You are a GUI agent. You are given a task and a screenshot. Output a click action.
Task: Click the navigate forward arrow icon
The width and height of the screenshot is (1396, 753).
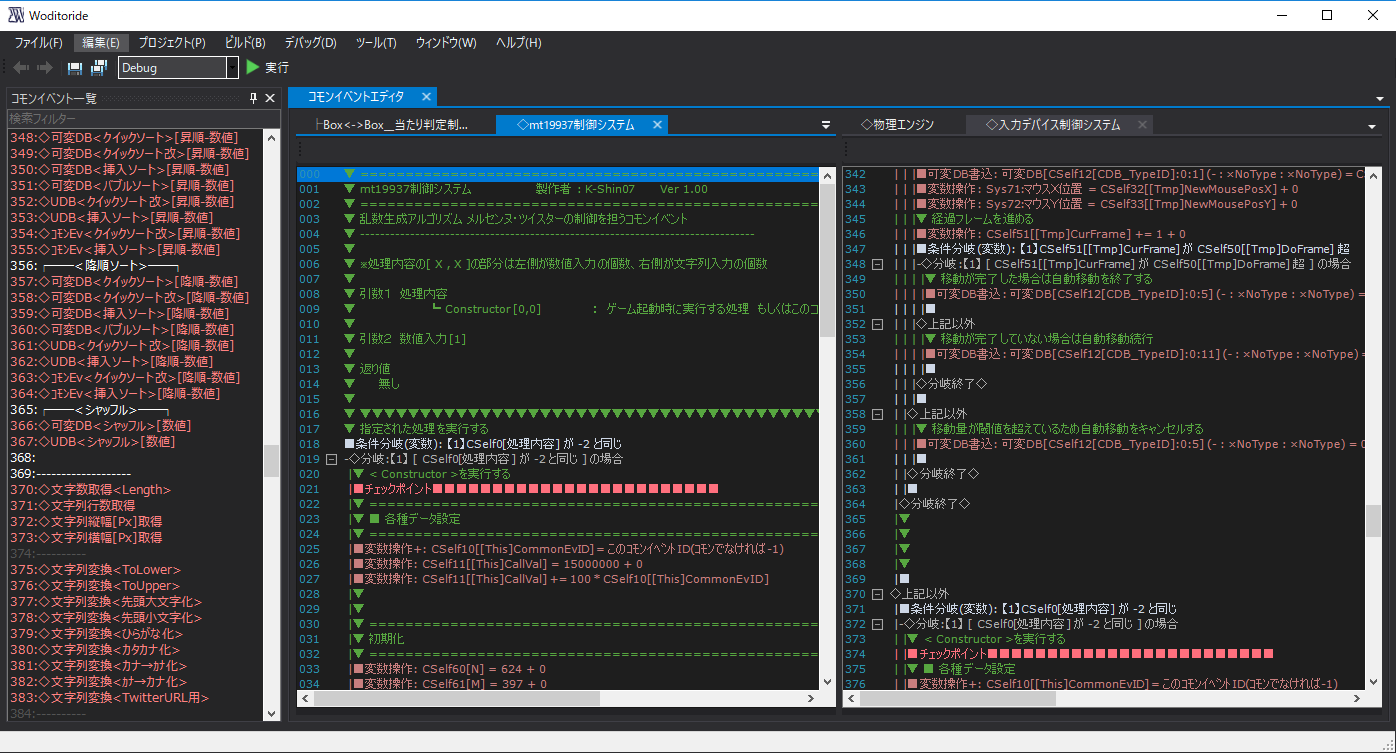tap(45, 67)
